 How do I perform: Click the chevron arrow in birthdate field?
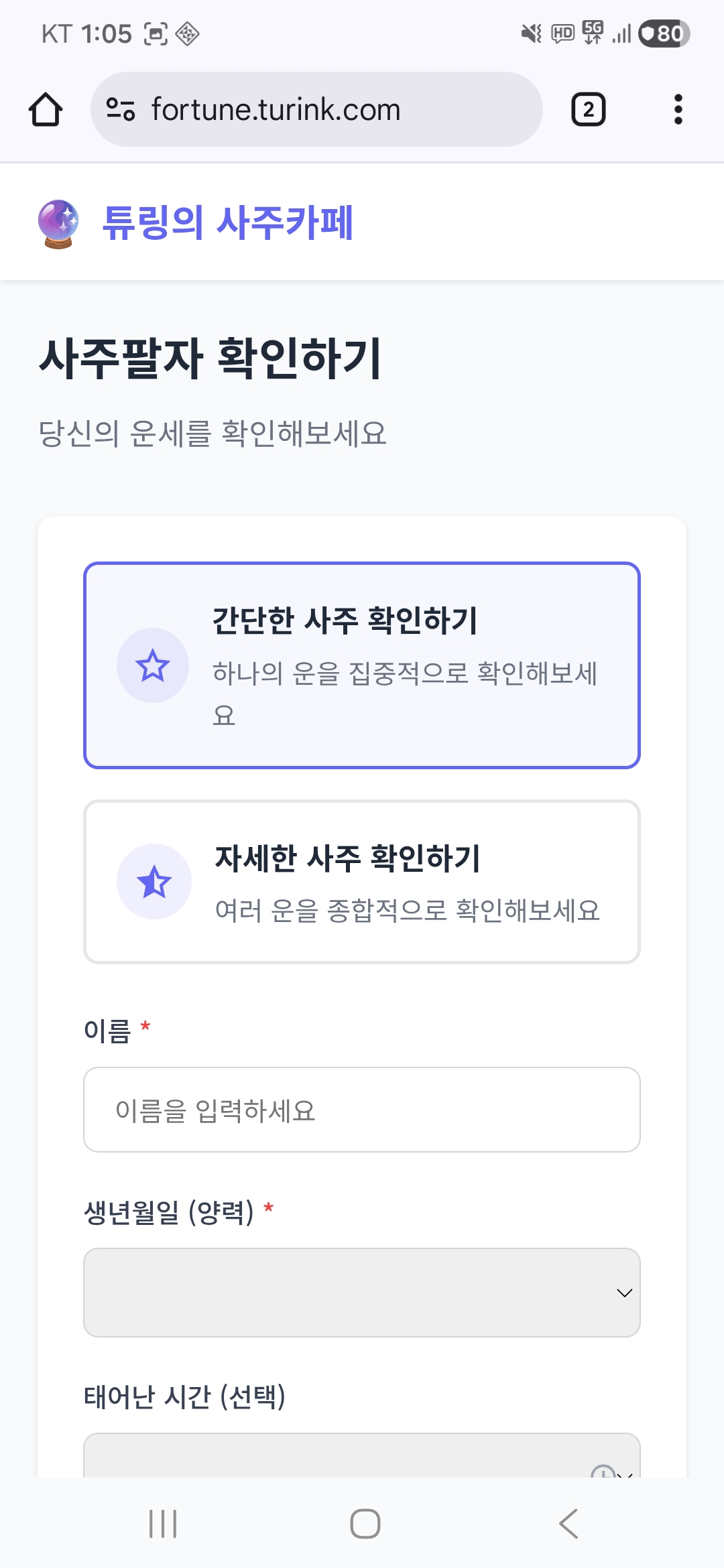(624, 1293)
